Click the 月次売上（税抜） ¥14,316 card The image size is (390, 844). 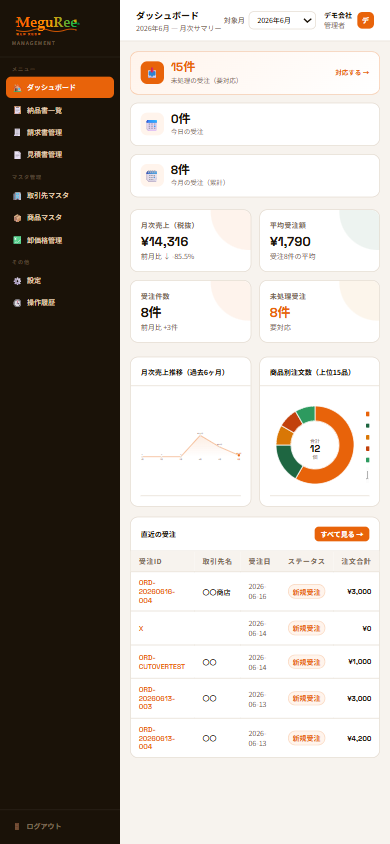coord(190,241)
